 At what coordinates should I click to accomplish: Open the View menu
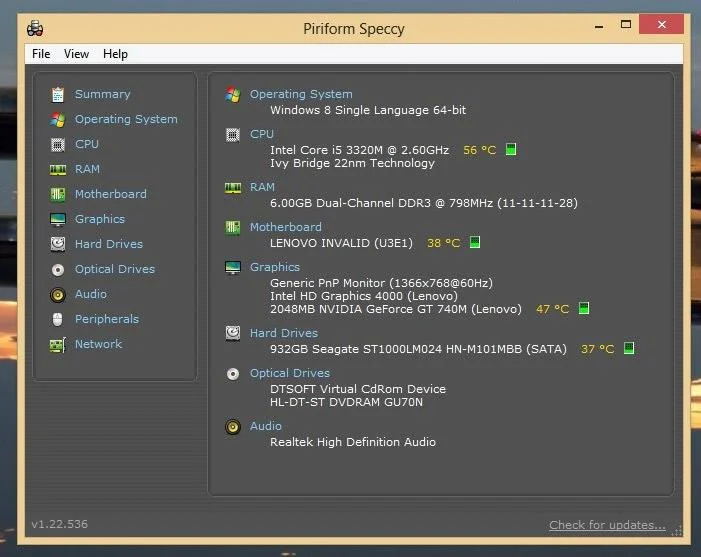[x=76, y=54]
